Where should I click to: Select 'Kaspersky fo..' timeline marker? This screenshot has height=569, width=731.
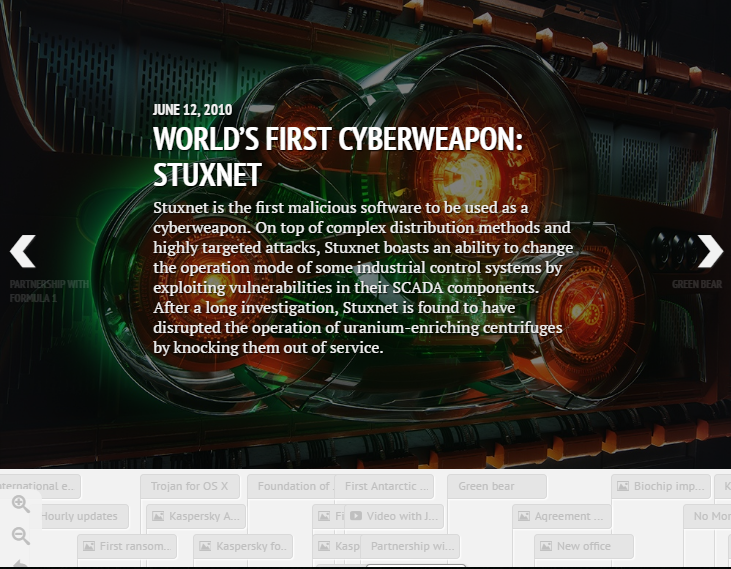point(243,546)
